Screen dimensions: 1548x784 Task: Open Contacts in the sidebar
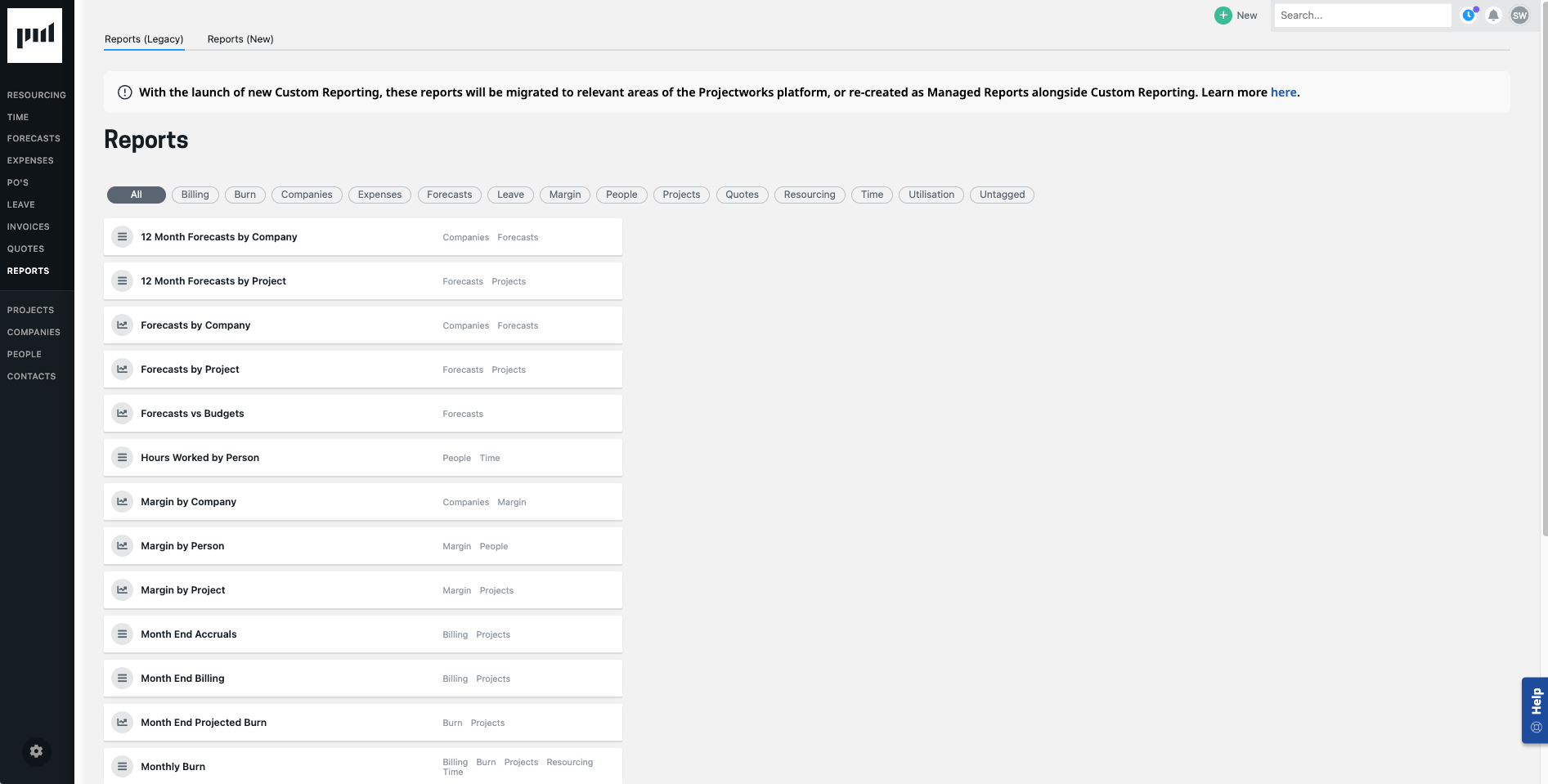32,377
